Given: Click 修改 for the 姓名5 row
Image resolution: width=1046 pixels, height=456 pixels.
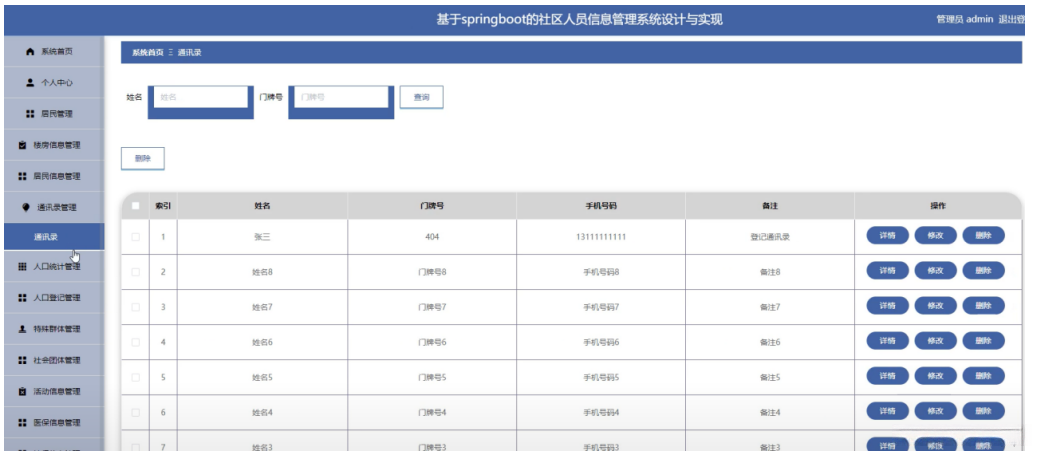Looking at the screenshot, I should (x=935, y=376).
